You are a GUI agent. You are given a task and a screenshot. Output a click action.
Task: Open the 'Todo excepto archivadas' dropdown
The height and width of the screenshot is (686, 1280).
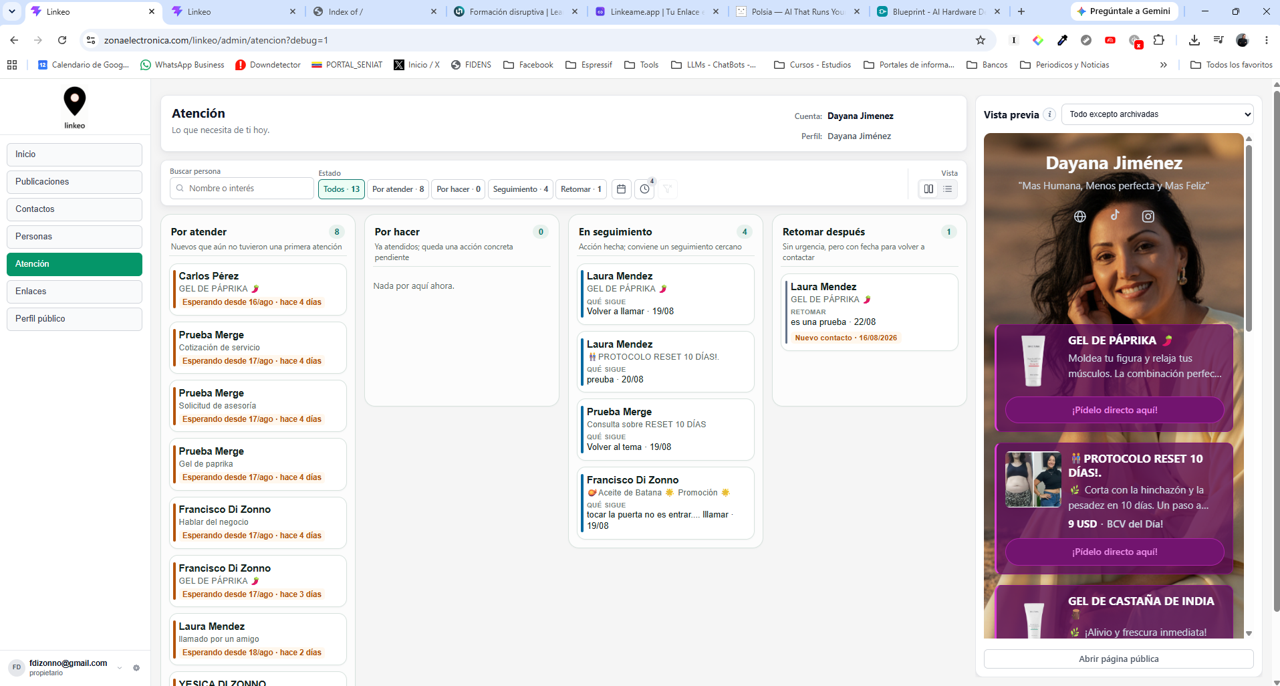[x=1157, y=114]
